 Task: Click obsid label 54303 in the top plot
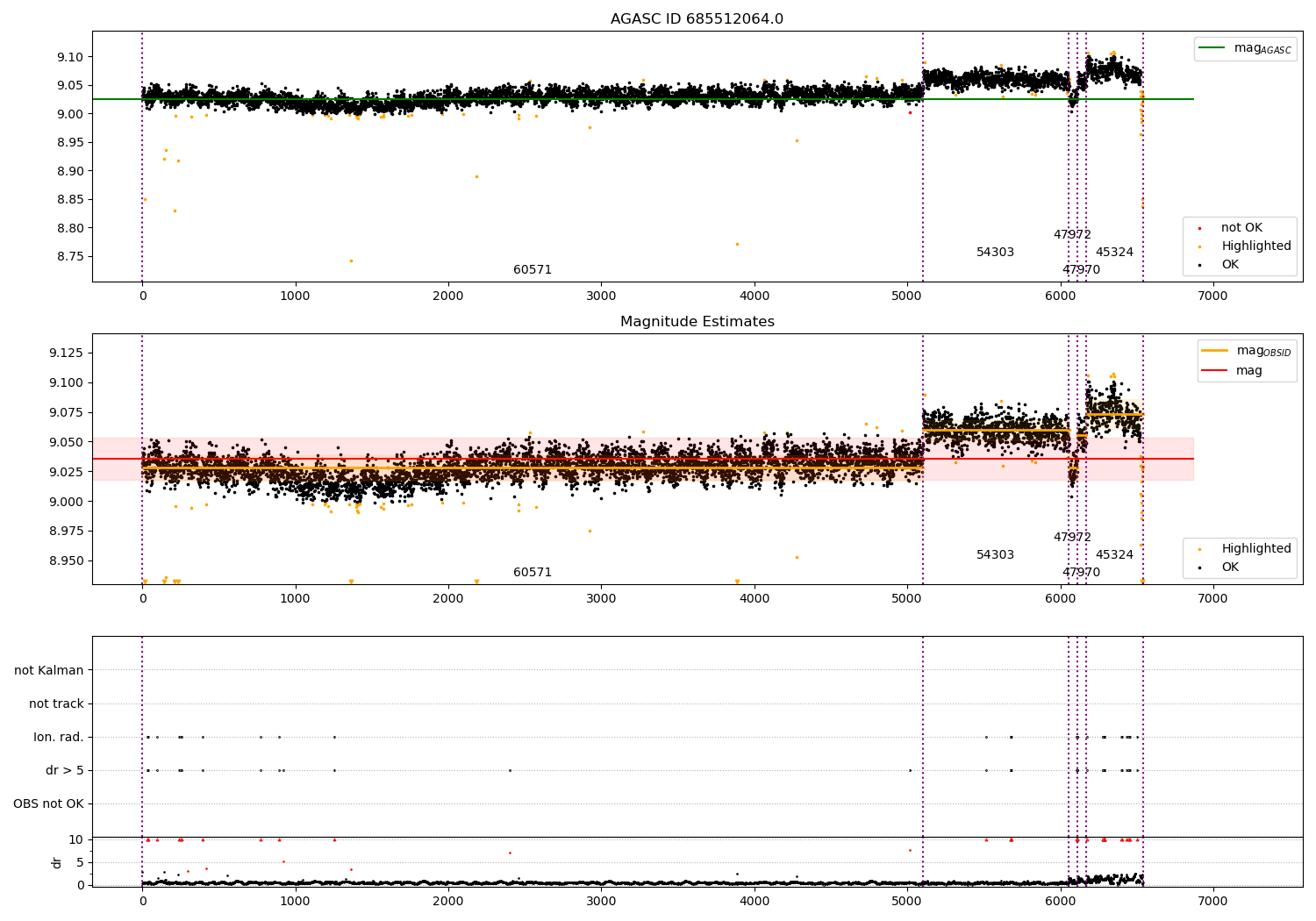pyautogui.click(x=995, y=253)
